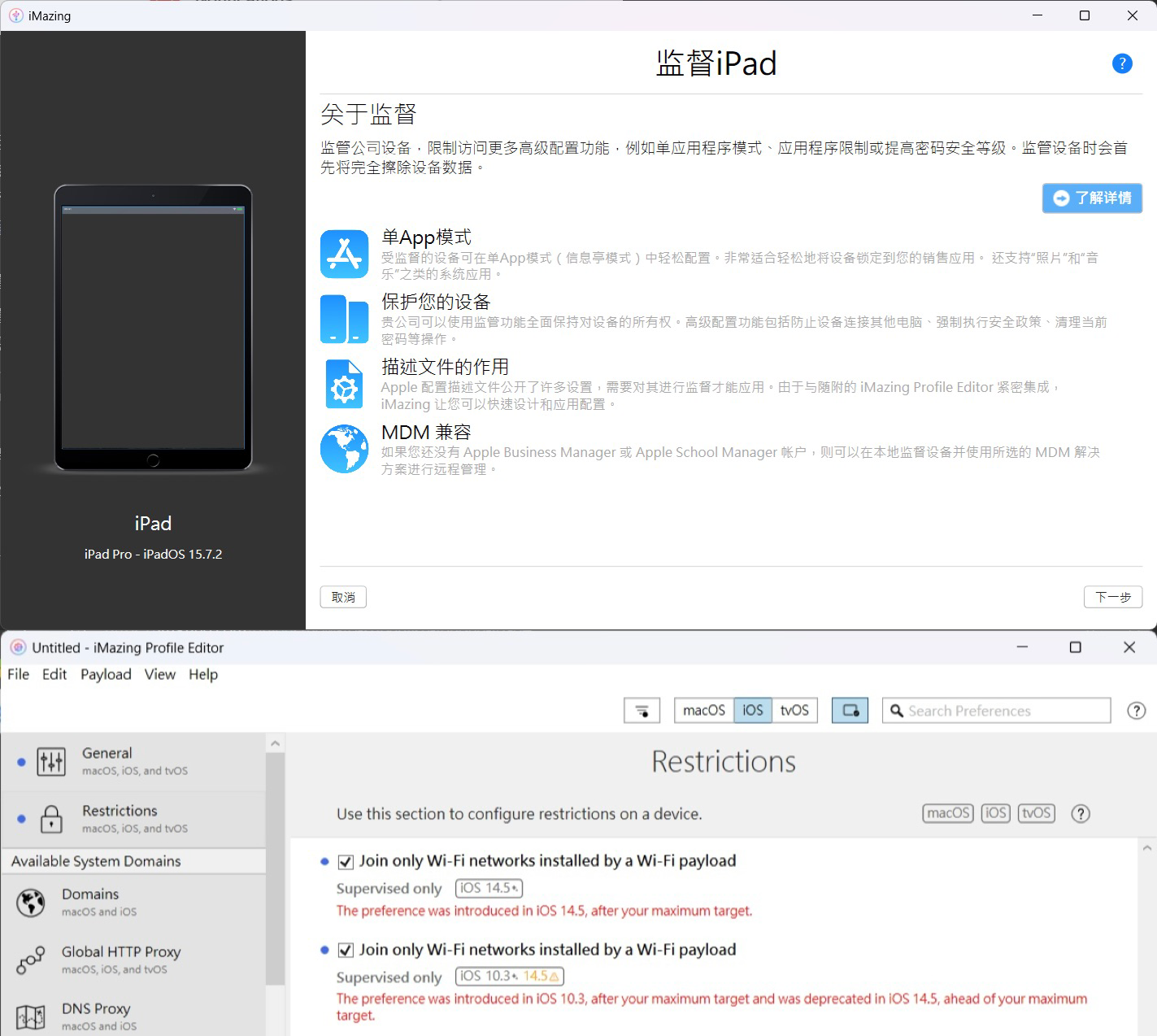Click the blue help icon in the iMazing window
This screenshot has width=1157, height=1036.
(1122, 63)
